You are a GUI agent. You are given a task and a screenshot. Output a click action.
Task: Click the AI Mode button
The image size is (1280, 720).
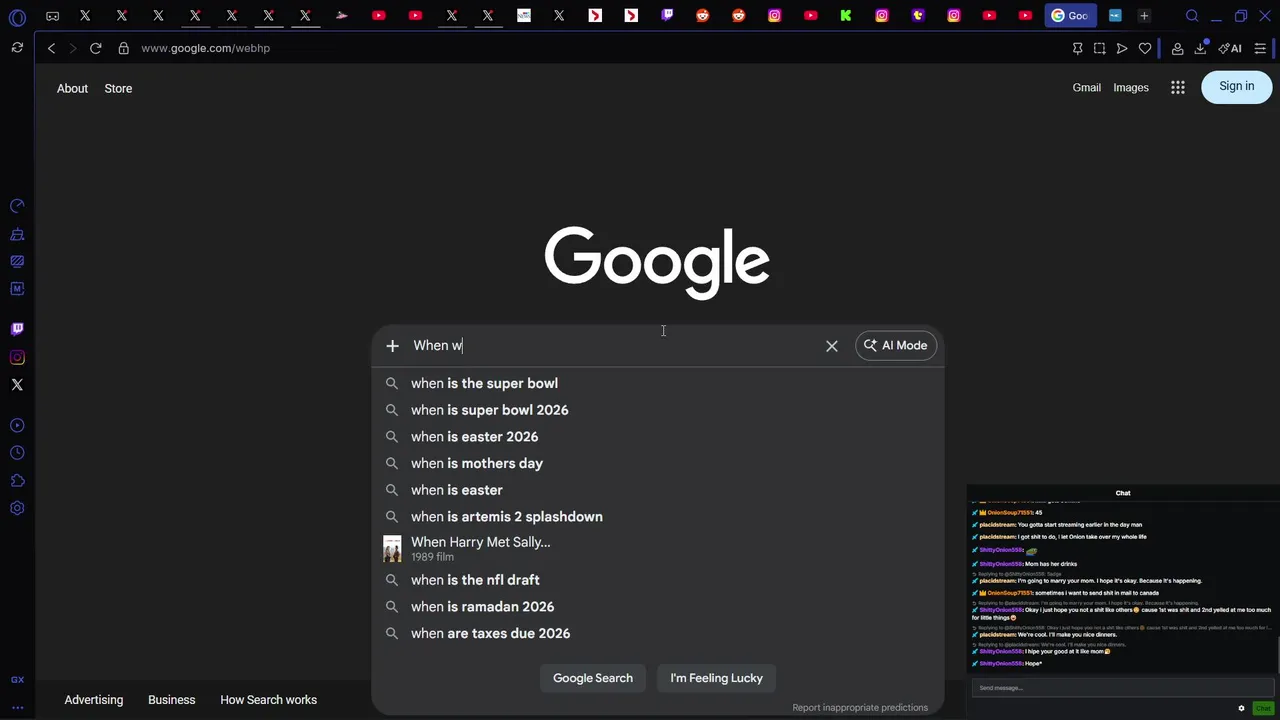(x=896, y=346)
